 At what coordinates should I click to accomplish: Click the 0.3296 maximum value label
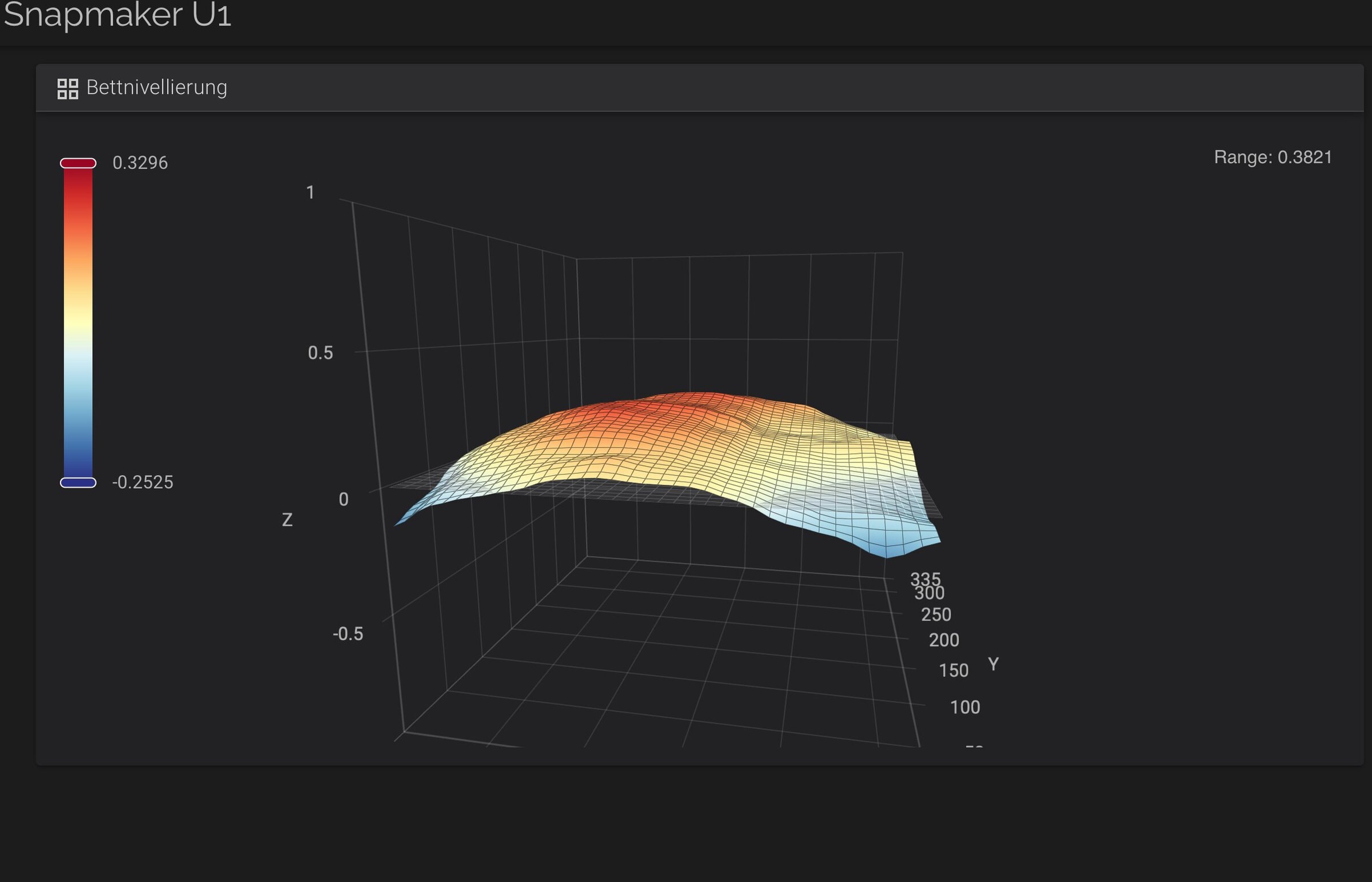139,163
